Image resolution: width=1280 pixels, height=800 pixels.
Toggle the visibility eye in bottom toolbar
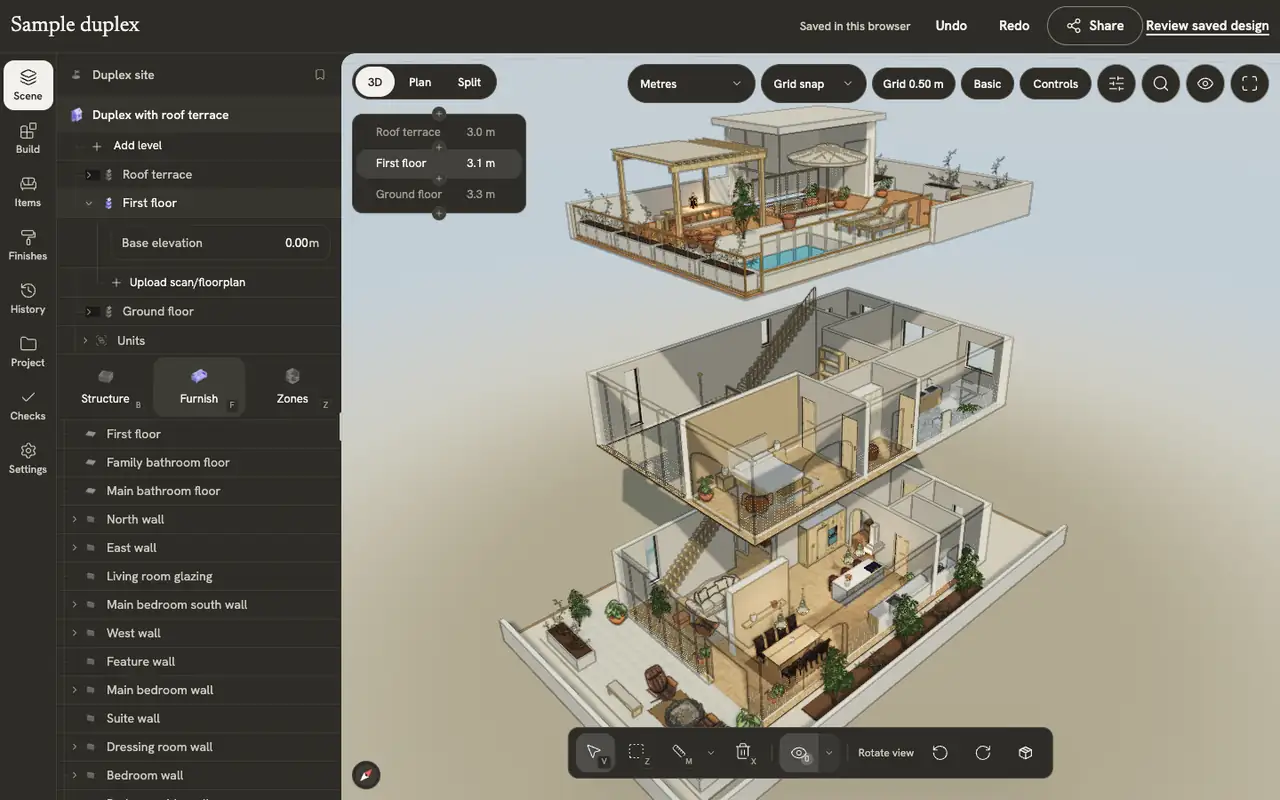click(799, 753)
